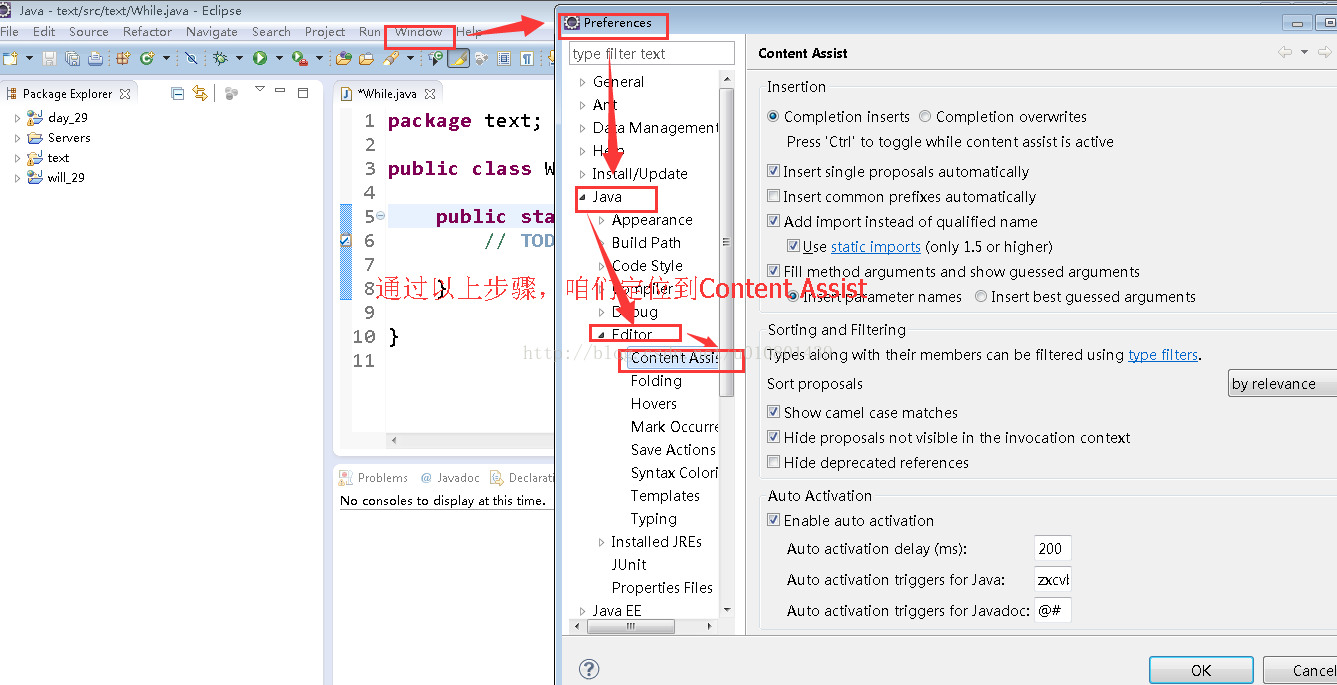Toggle Link with Editor in Package Explorer
This screenshot has width=1337, height=685.
click(200, 93)
